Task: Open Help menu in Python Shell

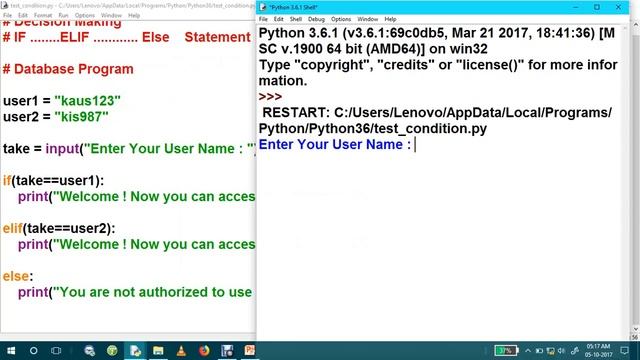Action: pyautogui.click(x=390, y=19)
